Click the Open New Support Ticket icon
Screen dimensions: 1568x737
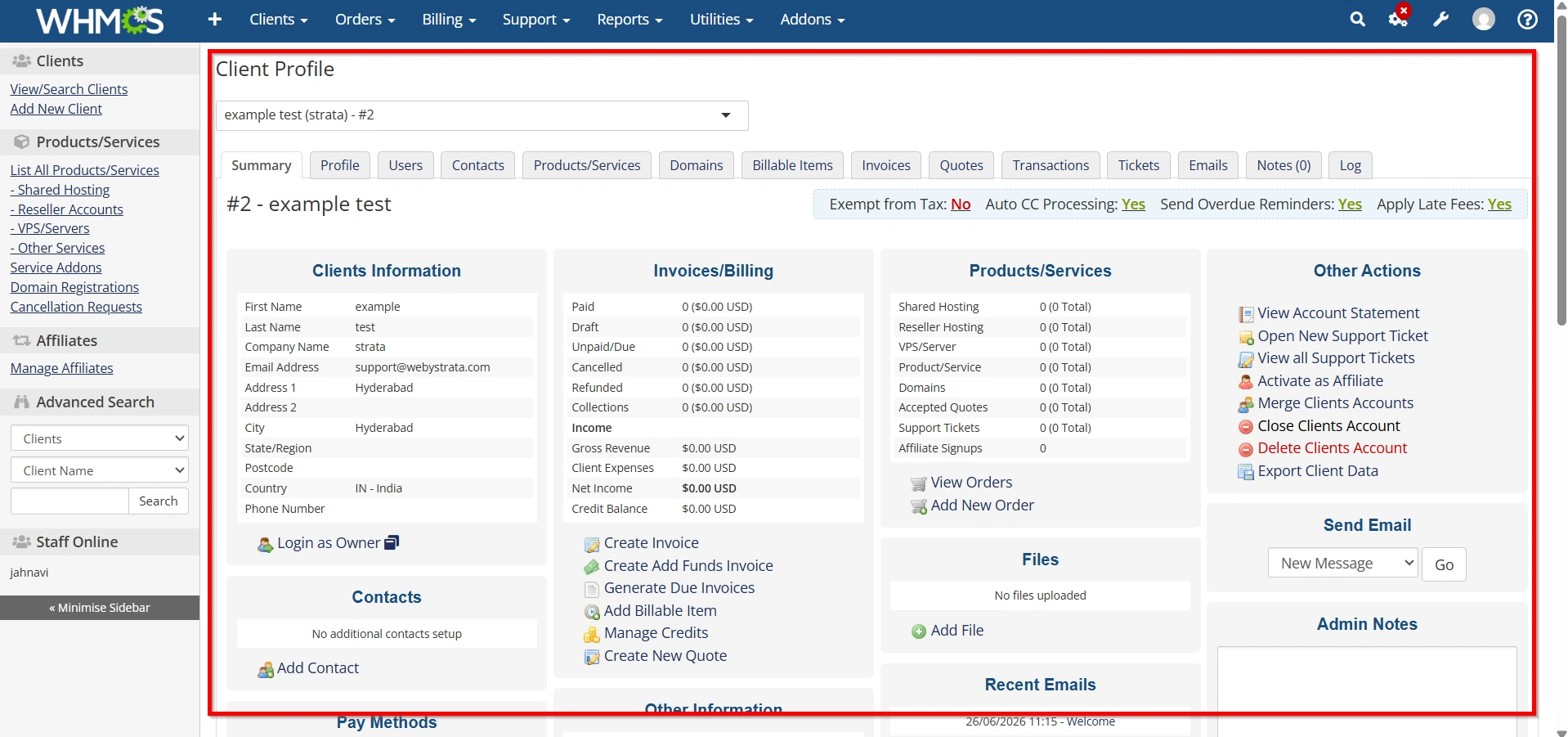[1246, 337]
